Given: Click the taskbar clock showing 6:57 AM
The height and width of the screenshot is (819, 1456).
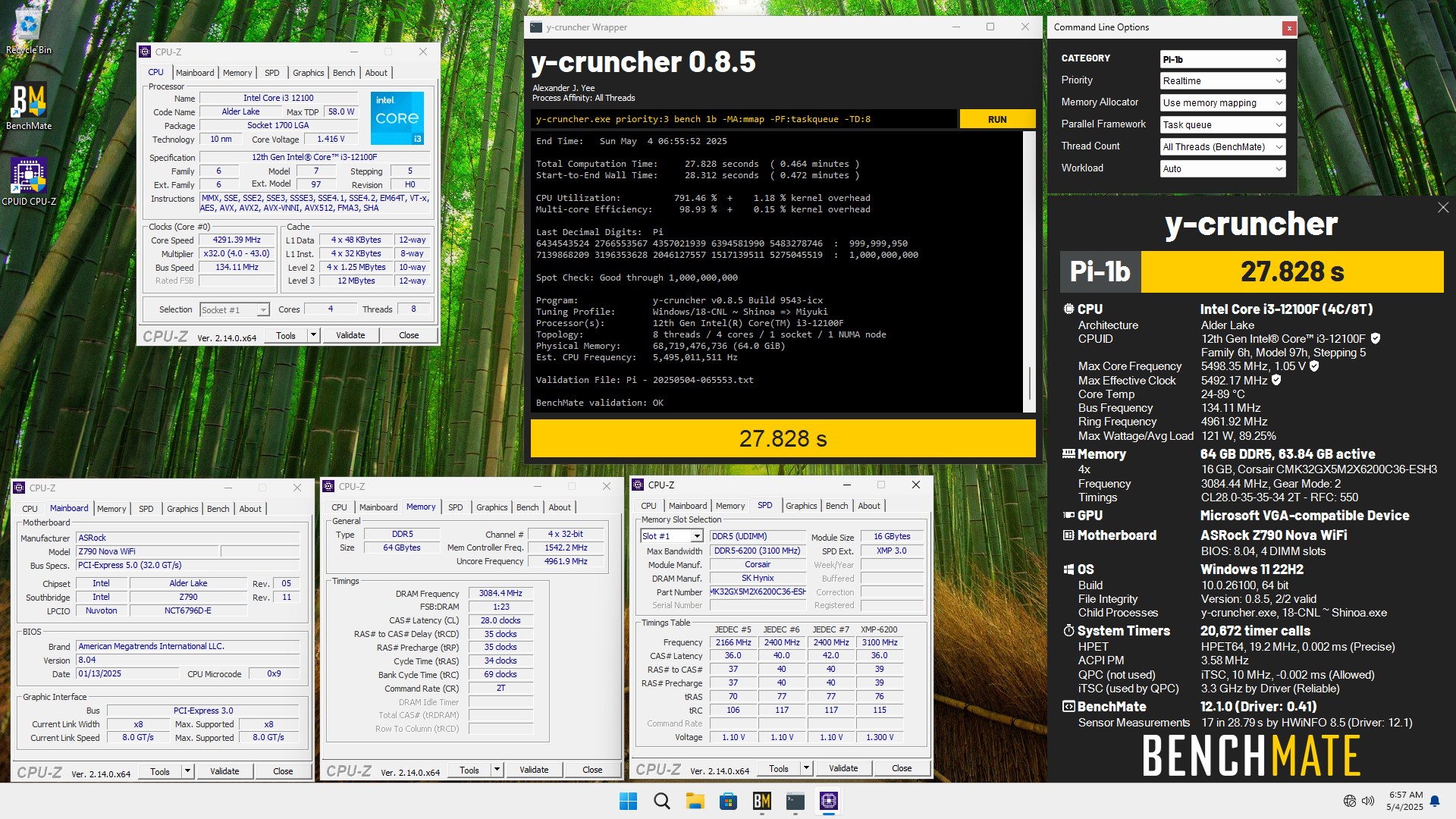Looking at the screenshot, I should coord(1404,801).
